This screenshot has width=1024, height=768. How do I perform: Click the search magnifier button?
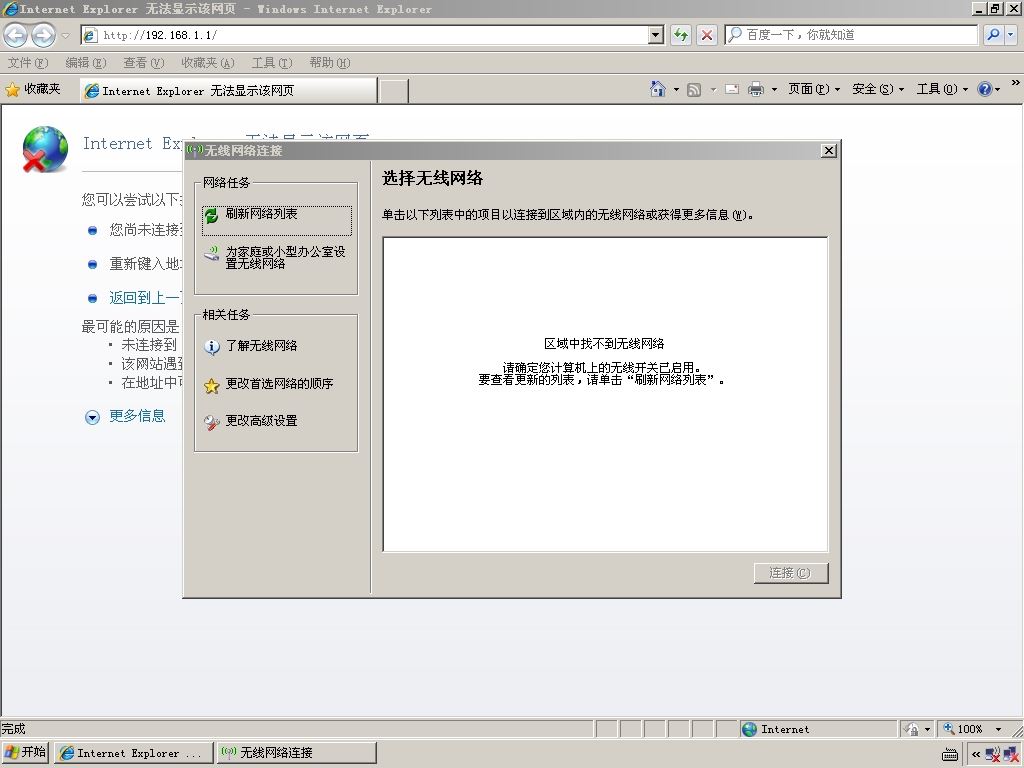pyautogui.click(x=993, y=35)
